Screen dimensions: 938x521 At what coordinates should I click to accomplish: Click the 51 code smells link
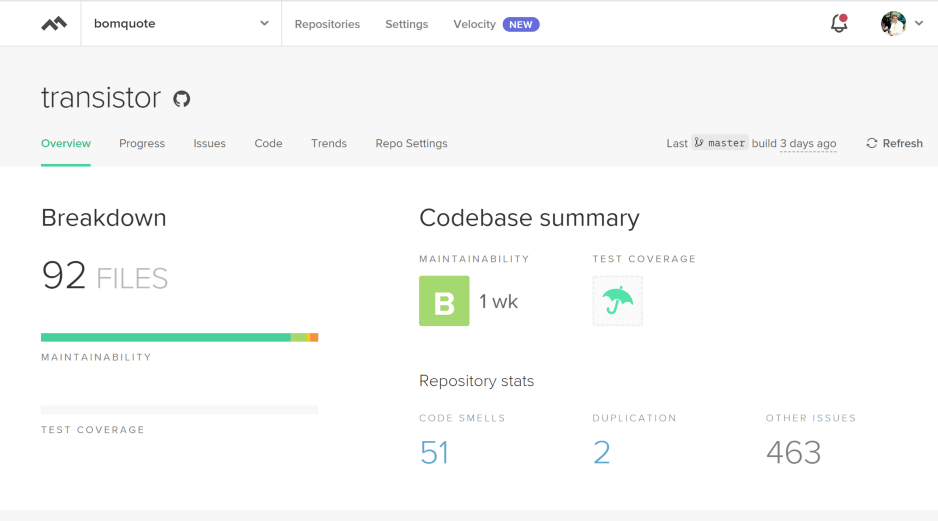click(434, 452)
